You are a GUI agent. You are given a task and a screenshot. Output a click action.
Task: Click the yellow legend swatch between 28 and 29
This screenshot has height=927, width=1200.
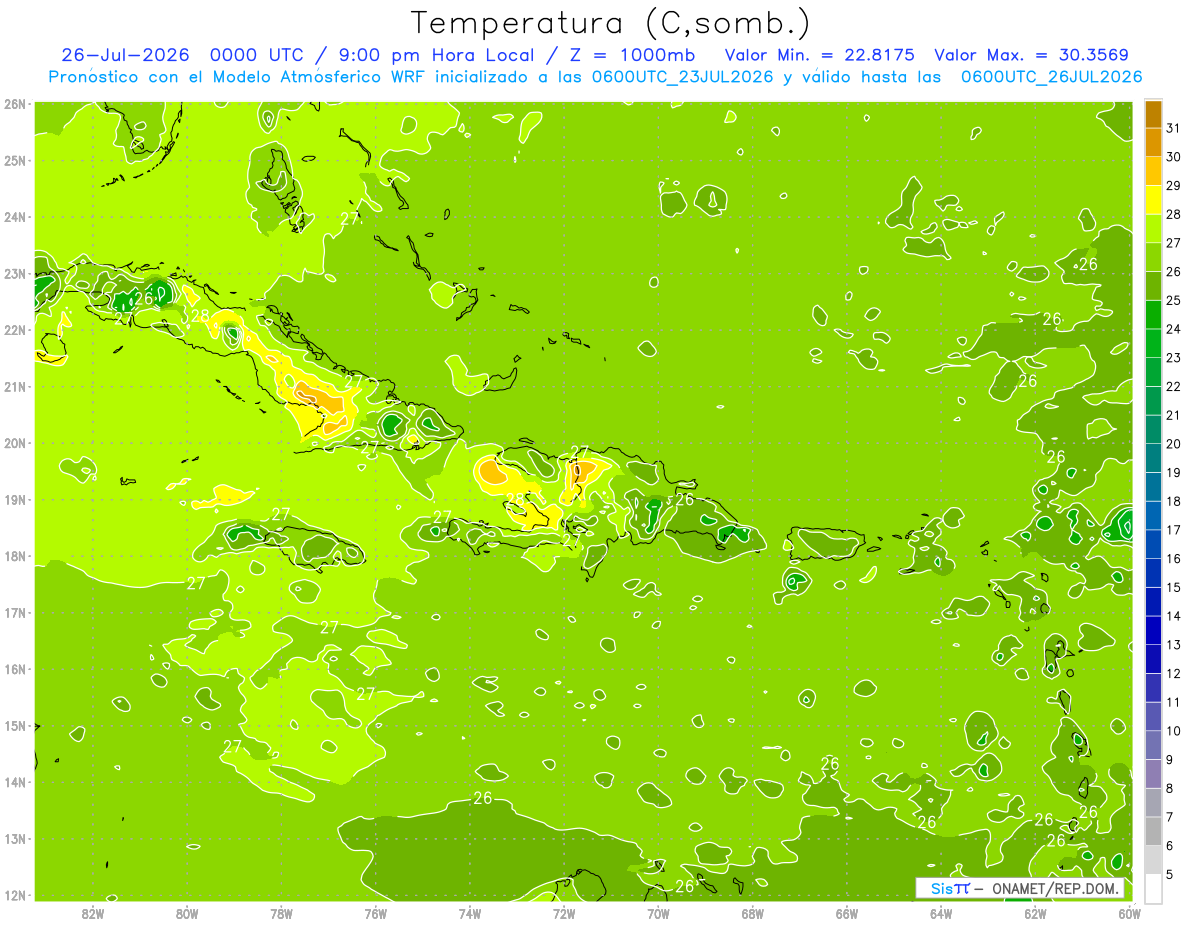1153,200
